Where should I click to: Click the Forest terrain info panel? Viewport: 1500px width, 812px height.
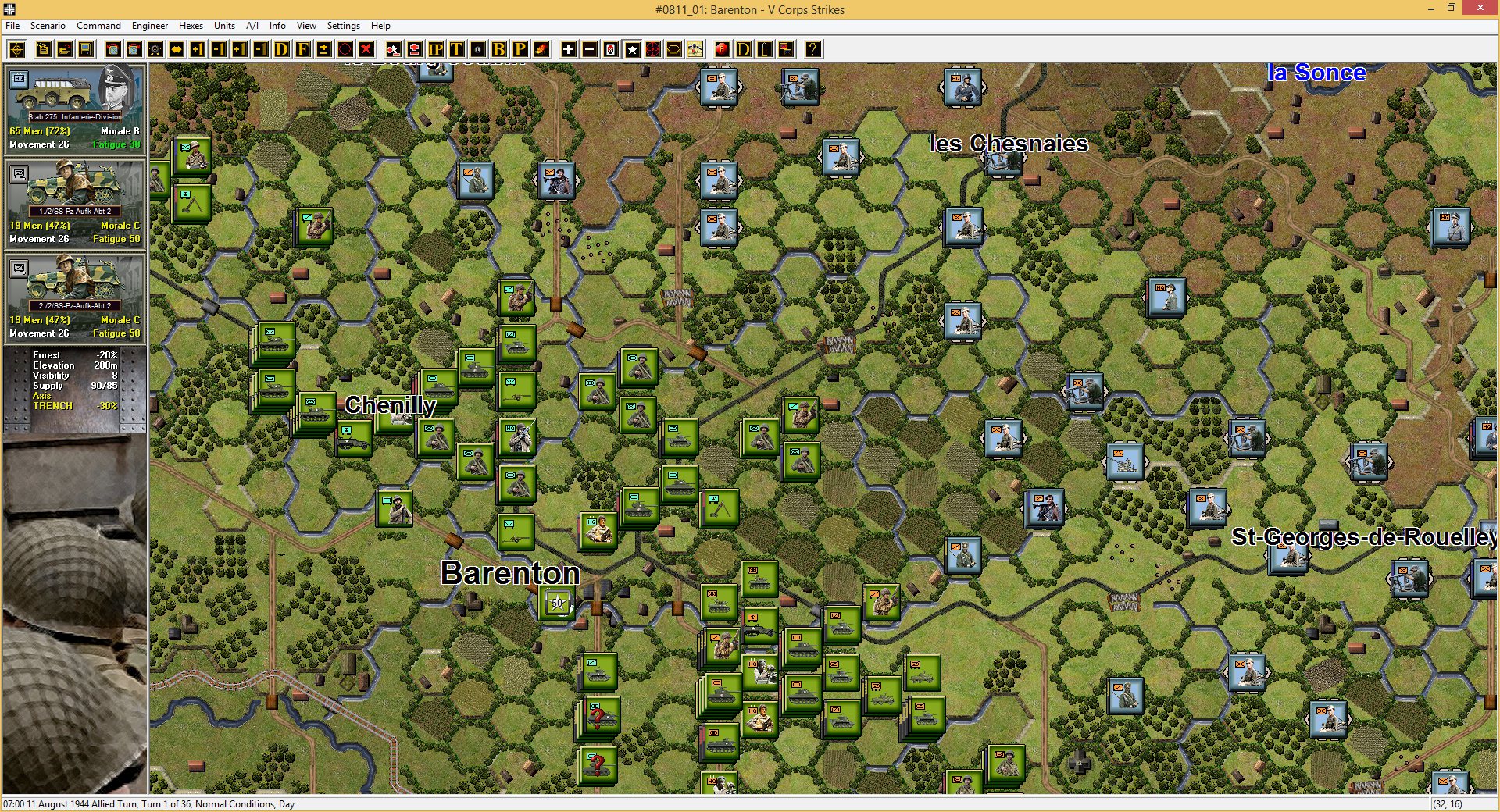pos(75,388)
